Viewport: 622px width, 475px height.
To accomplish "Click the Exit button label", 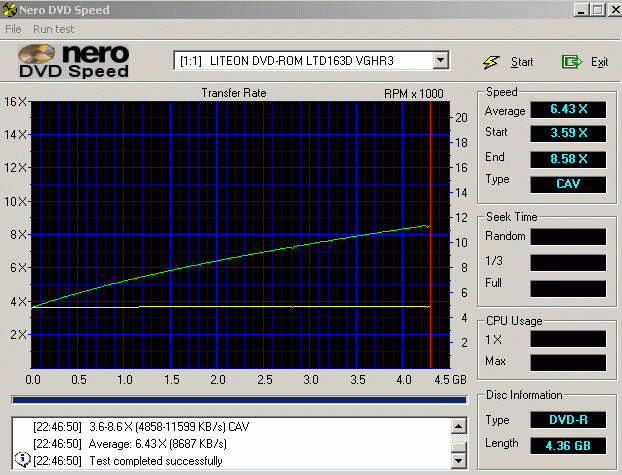I will 599,62.
